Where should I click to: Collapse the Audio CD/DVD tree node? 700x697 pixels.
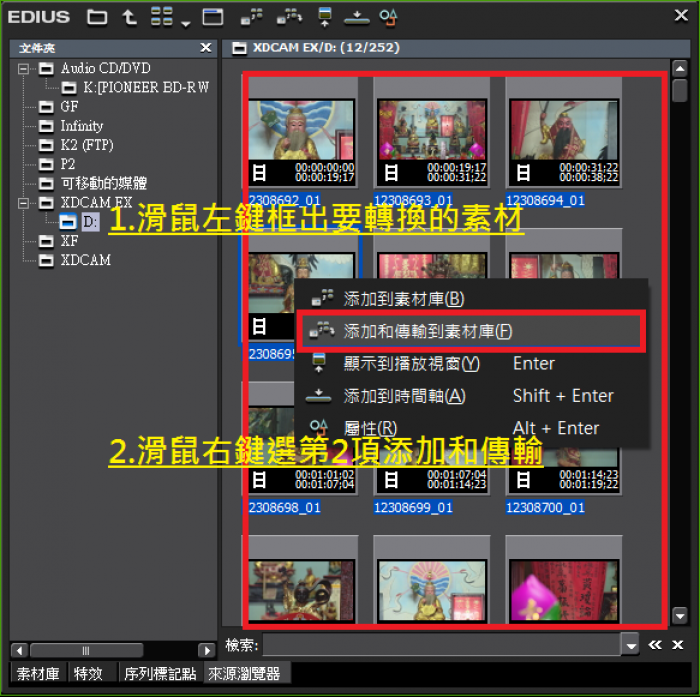(24, 69)
